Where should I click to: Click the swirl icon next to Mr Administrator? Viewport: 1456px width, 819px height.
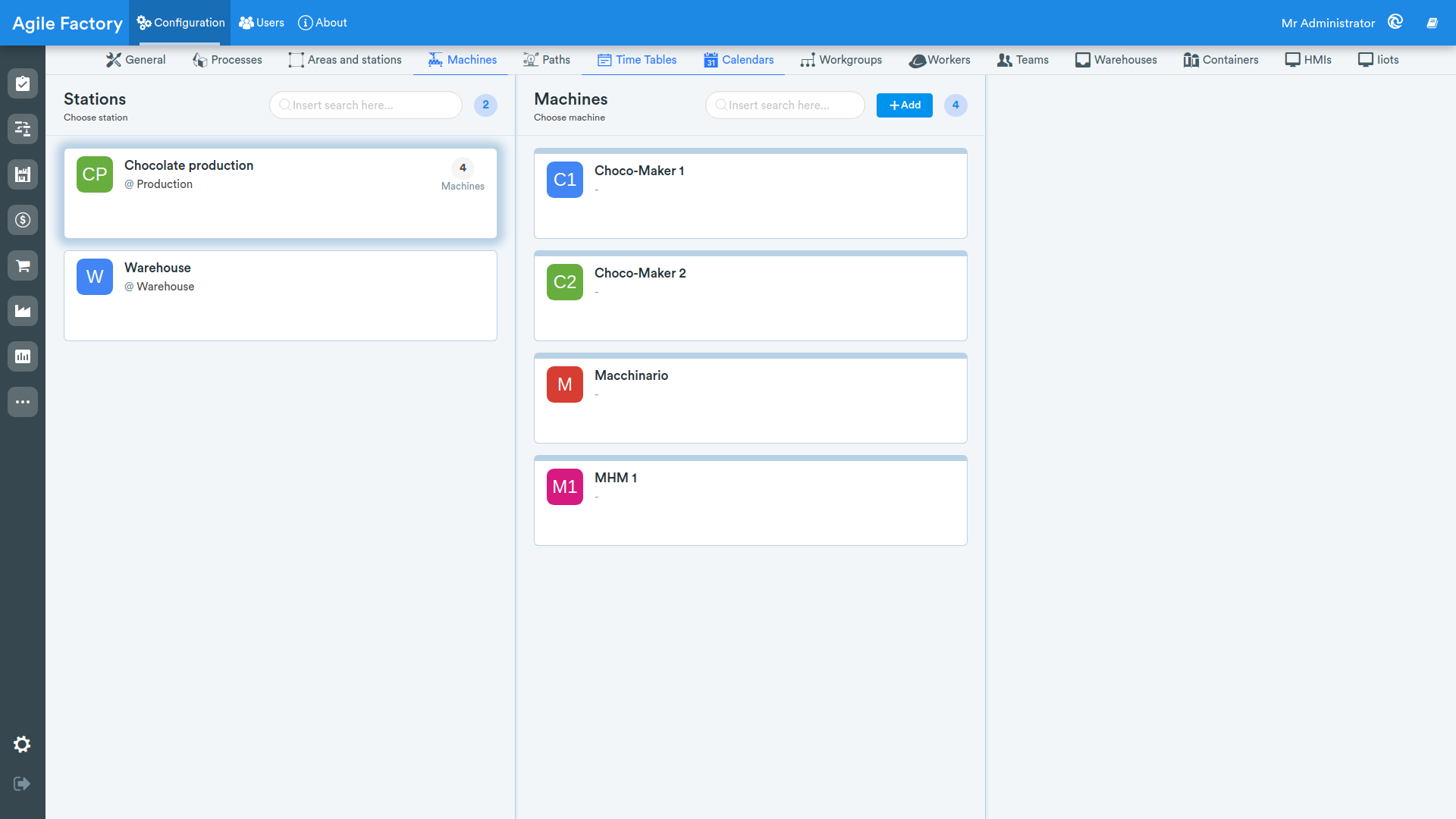pos(1395,22)
